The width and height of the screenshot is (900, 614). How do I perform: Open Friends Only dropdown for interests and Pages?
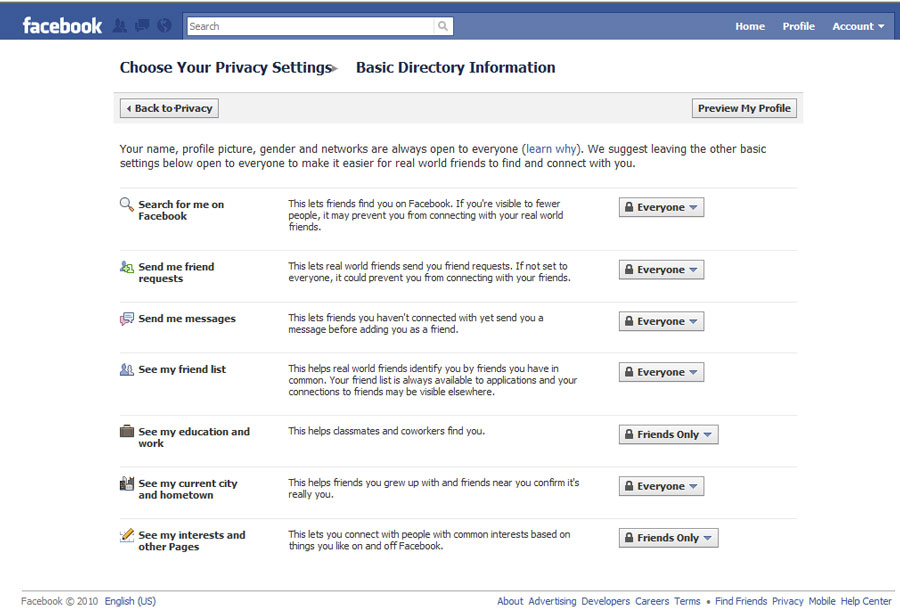pos(668,538)
